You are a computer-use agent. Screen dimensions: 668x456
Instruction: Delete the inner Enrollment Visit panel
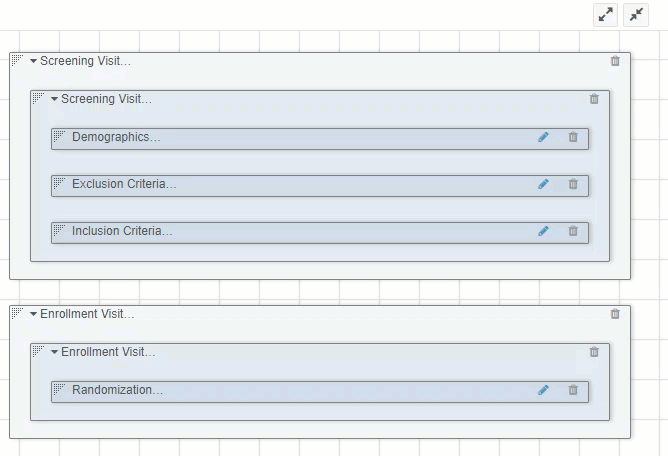tap(594, 352)
